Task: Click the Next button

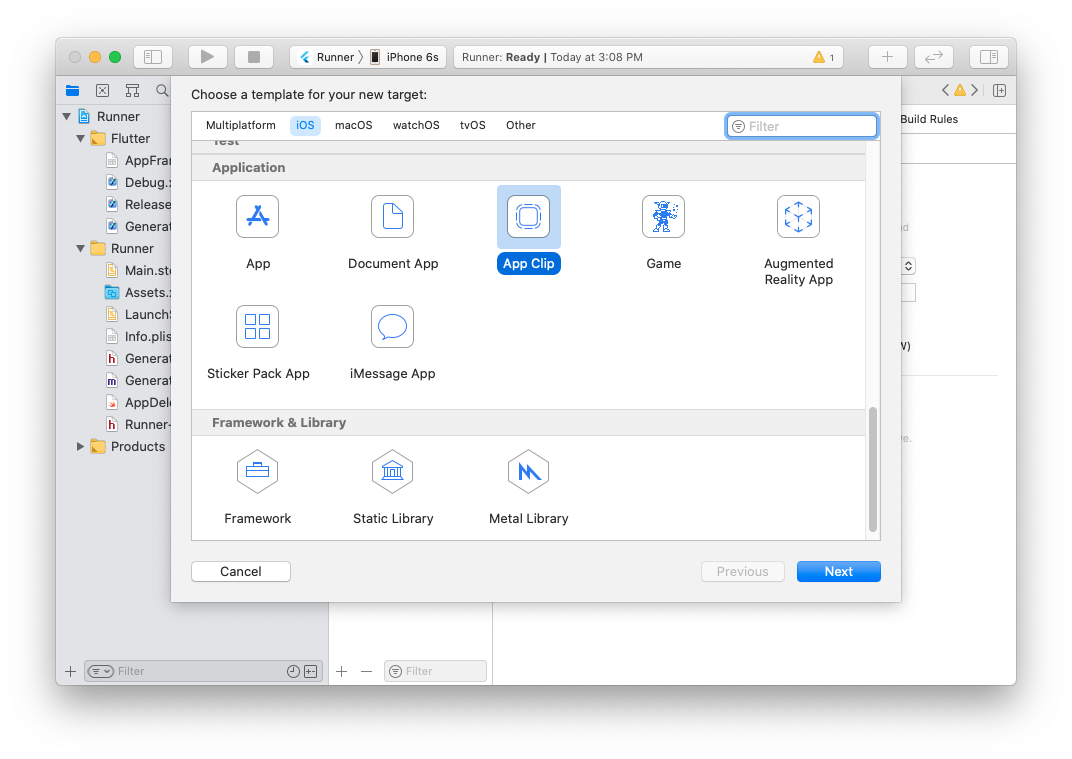Action: [x=838, y=572]
